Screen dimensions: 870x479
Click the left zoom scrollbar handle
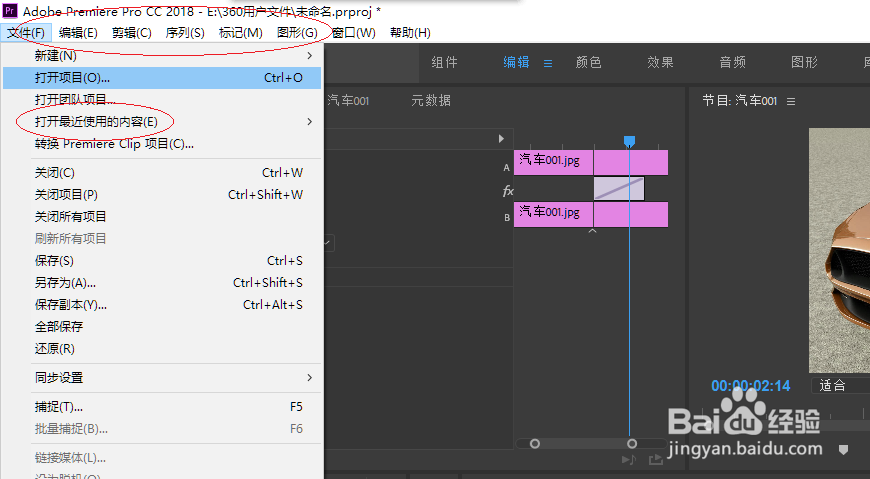[535, 443]
